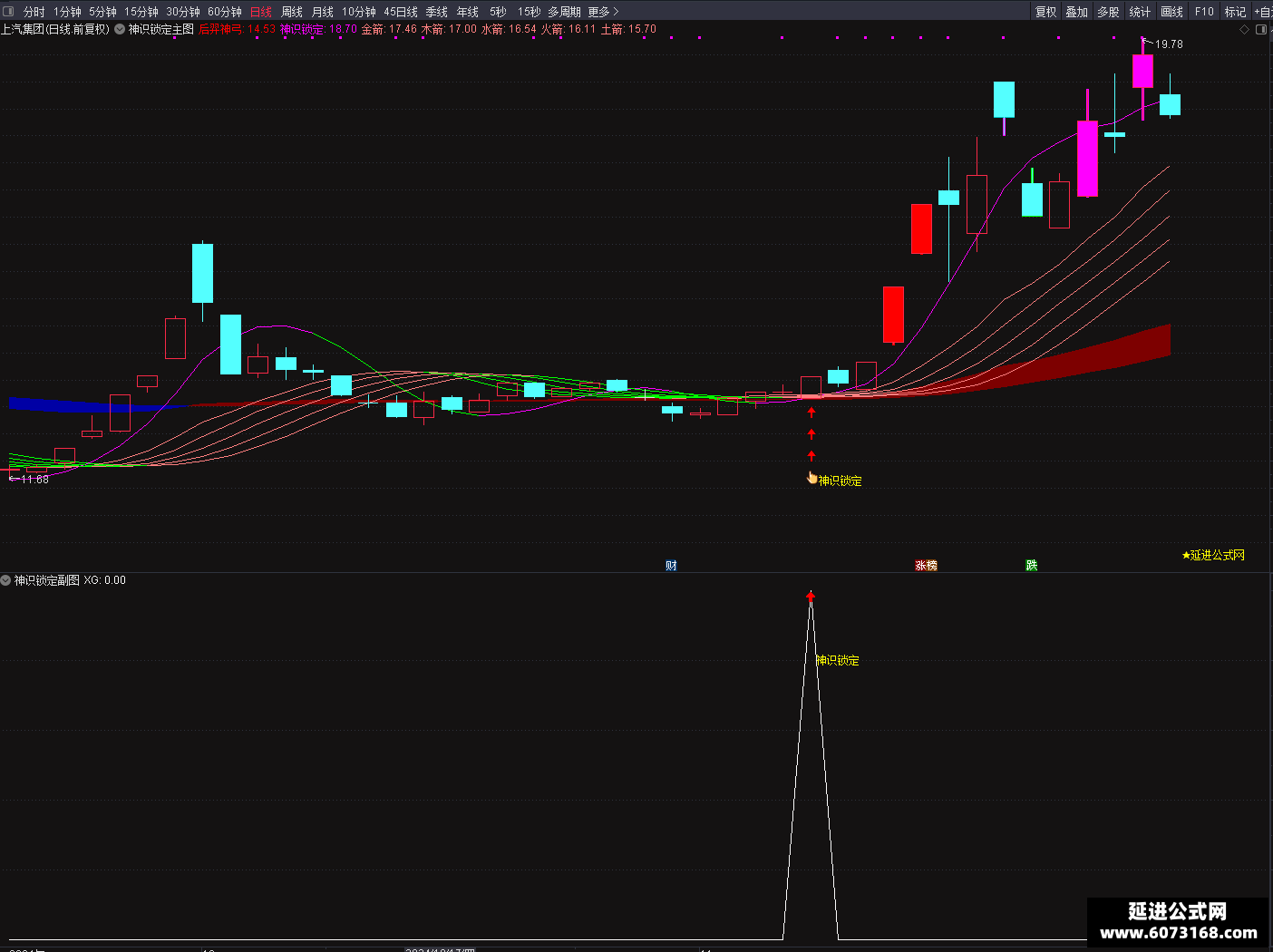Open the 画线 drawing tools button
The width and height of the screenshot is (1273, 952).
tap(1171, 12)
